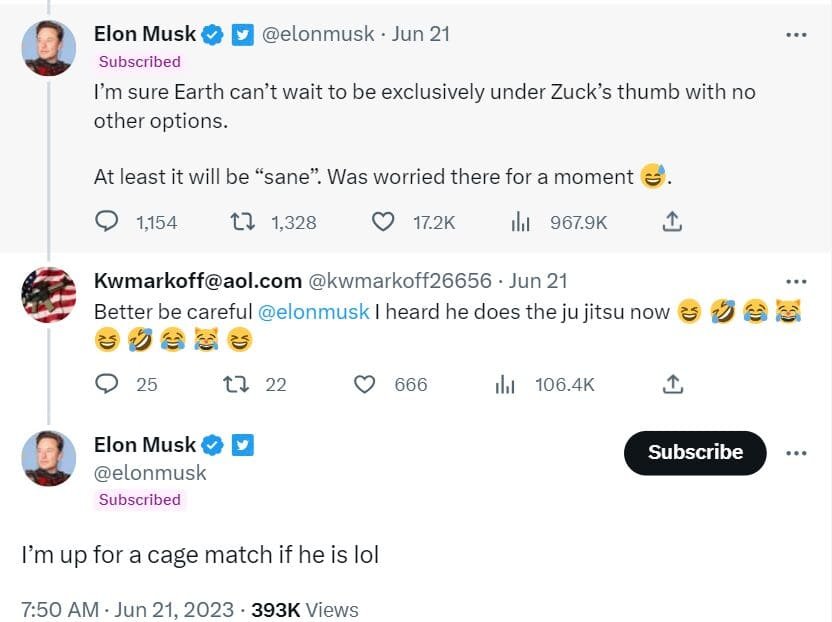
Task: Open the reply icon showing 25
Action: coord(106,384)
